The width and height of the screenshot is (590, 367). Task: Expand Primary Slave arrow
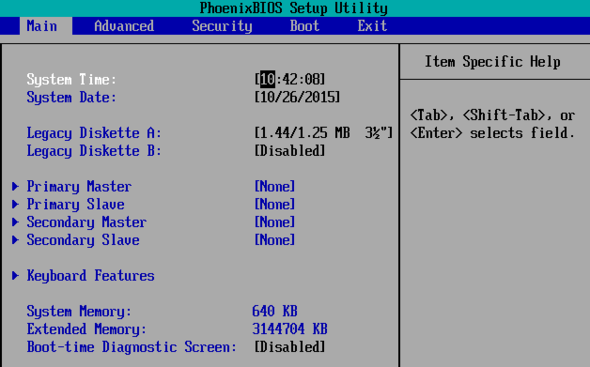pos(15,204)
